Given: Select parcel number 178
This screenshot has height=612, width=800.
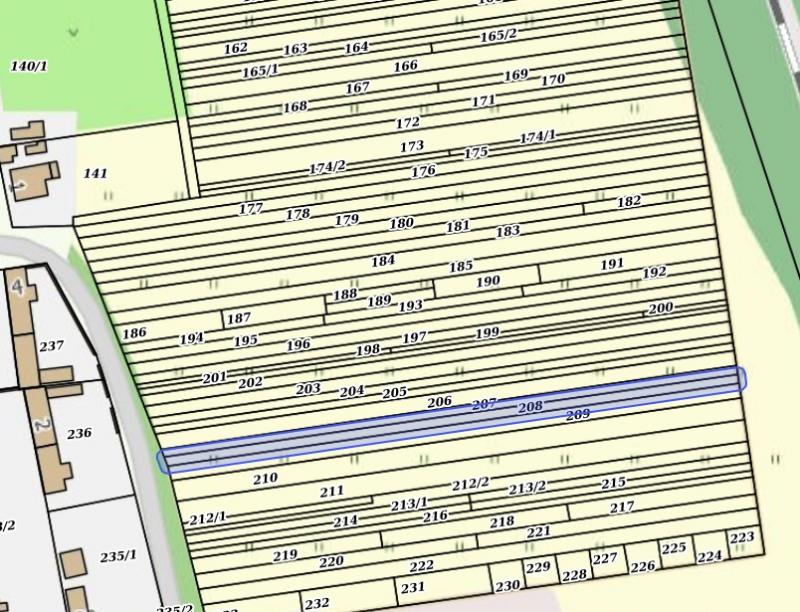Looking at the screenshot, I should [297, 214].
